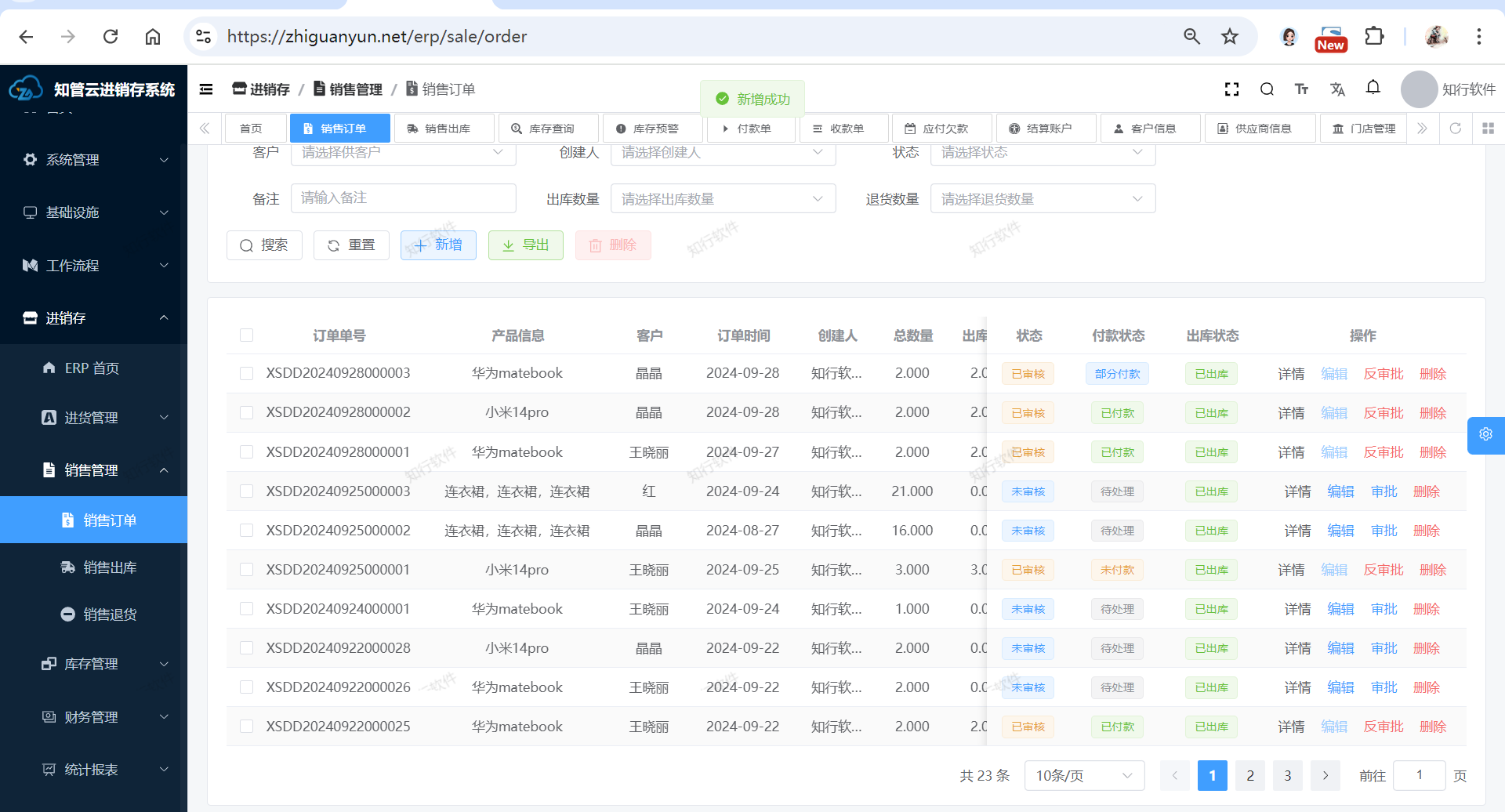The height and width of the screenshot is (812, 1505).
Task: Click the refresh tab icon
Action: (1455, 129)
